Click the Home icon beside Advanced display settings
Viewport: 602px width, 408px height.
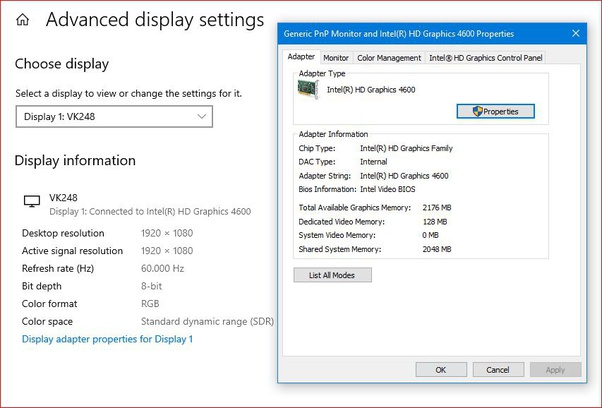pyautogui.click(x=22, y=20)
